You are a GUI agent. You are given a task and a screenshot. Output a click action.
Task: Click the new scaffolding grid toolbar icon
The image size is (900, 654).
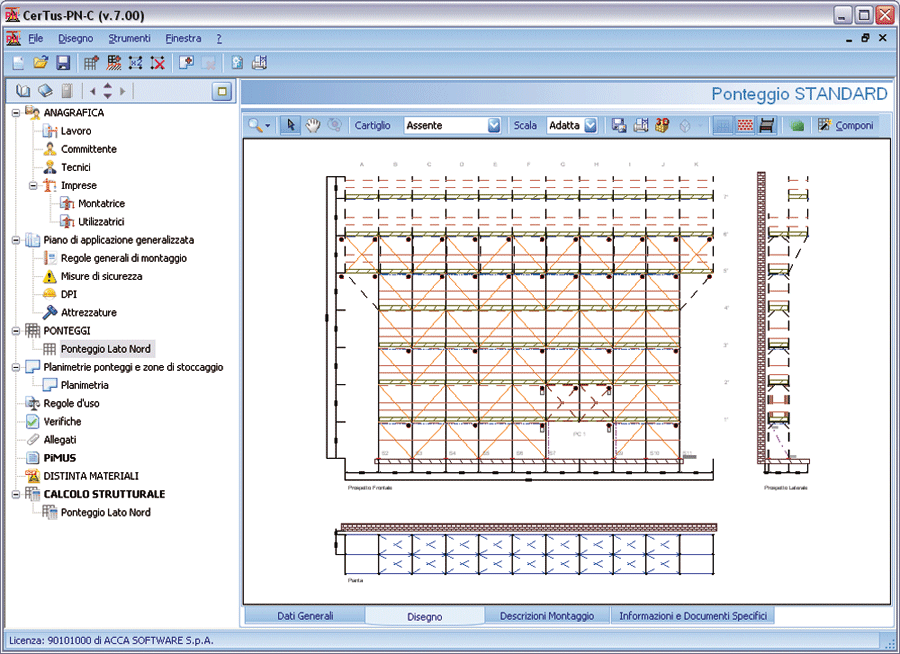tap(90, 62)
